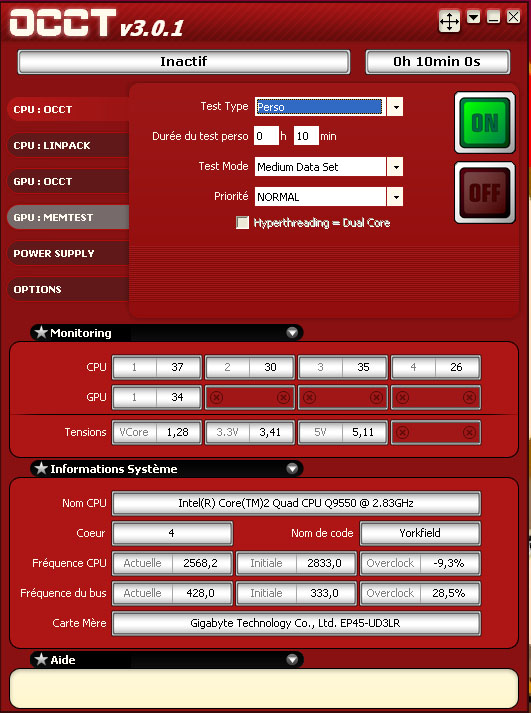Click the star icon beside Aide
The height and width of the screenshot is (713, 531).
coord(41,659)
